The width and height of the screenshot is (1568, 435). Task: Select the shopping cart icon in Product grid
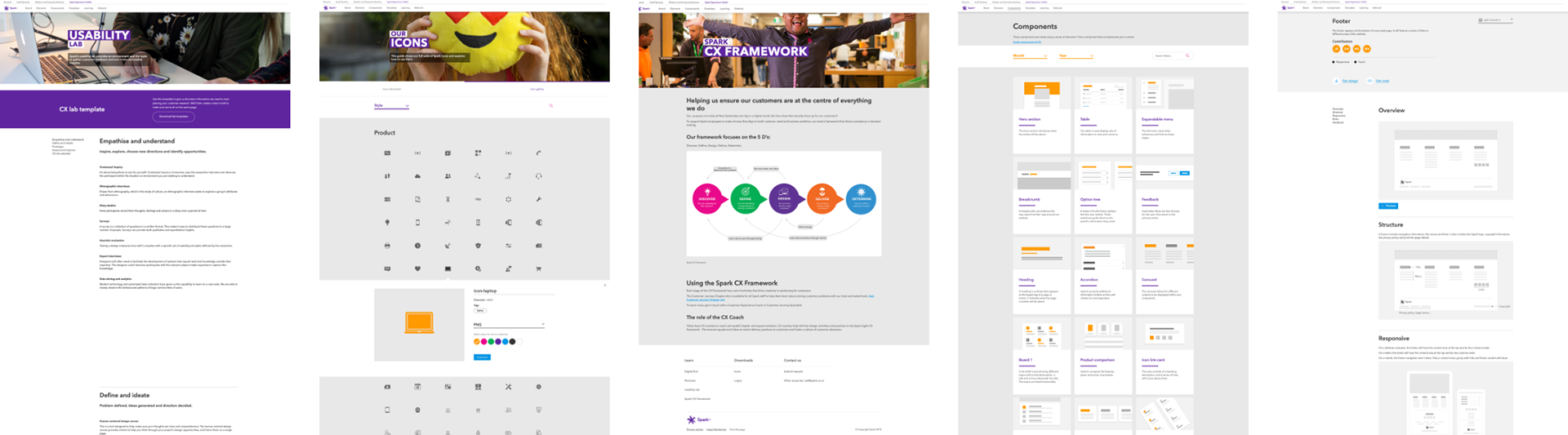pyautogui.click(x=538, y=269)
